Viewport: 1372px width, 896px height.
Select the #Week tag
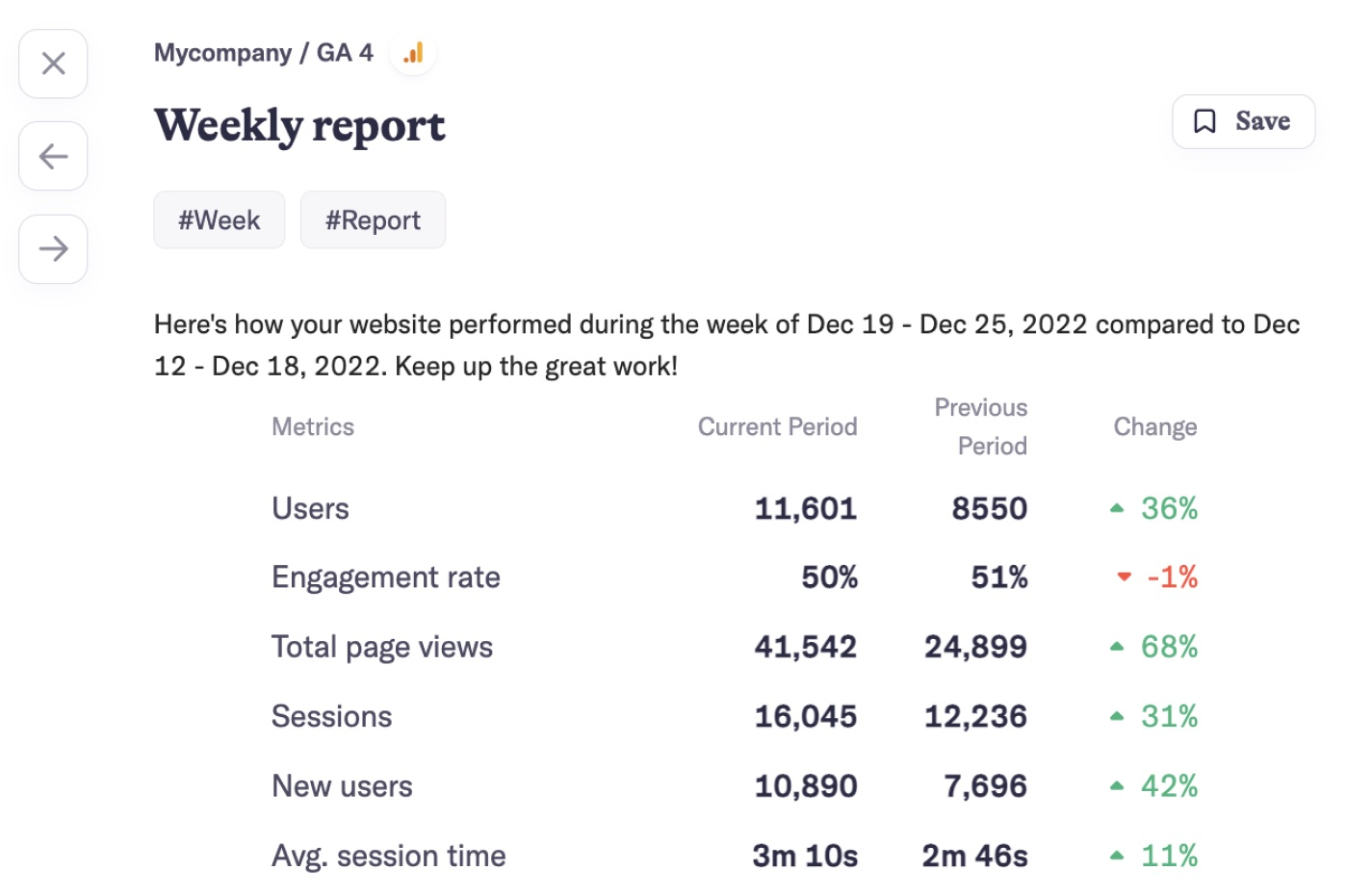coord(219,219)
